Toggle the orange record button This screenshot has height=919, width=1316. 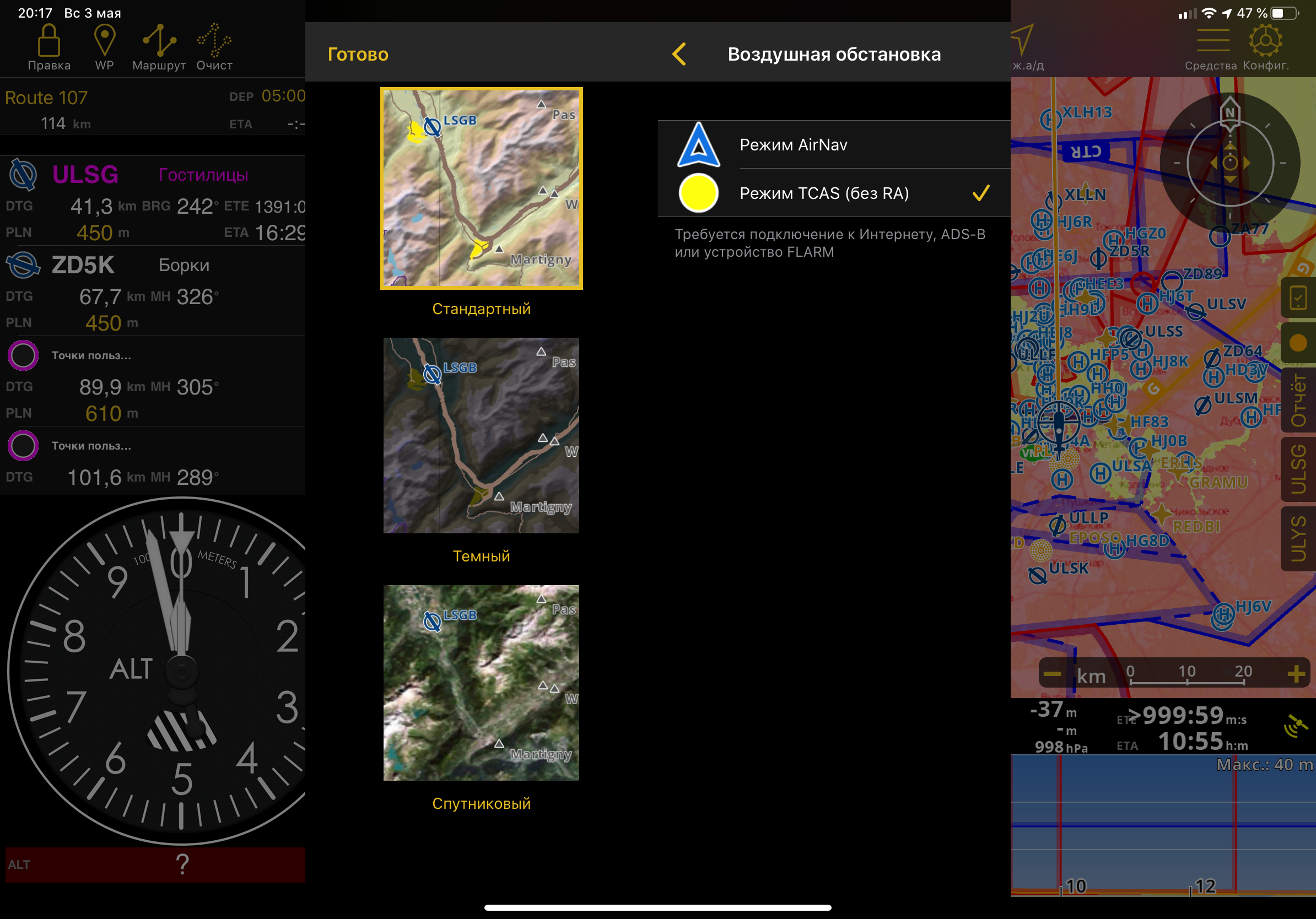click(x=1298, y=343)
